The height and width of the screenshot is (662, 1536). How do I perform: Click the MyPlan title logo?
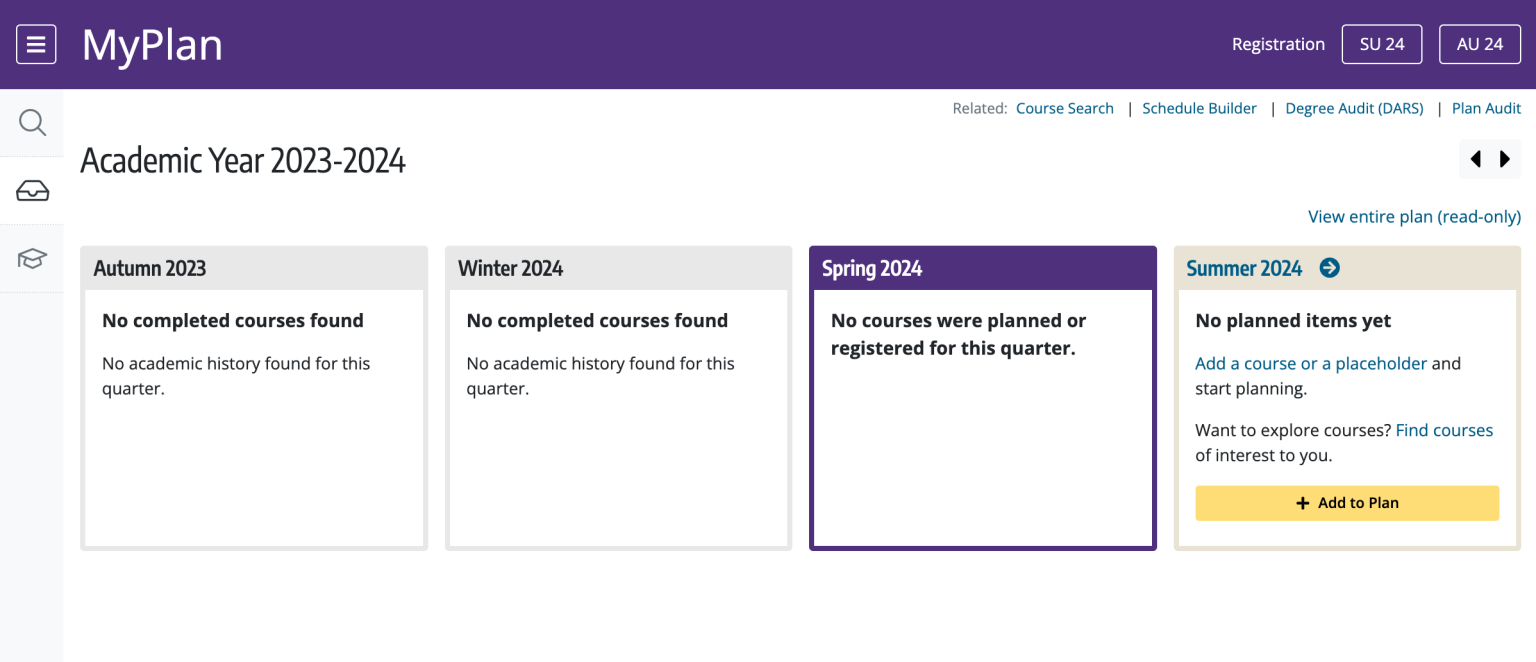152,45
